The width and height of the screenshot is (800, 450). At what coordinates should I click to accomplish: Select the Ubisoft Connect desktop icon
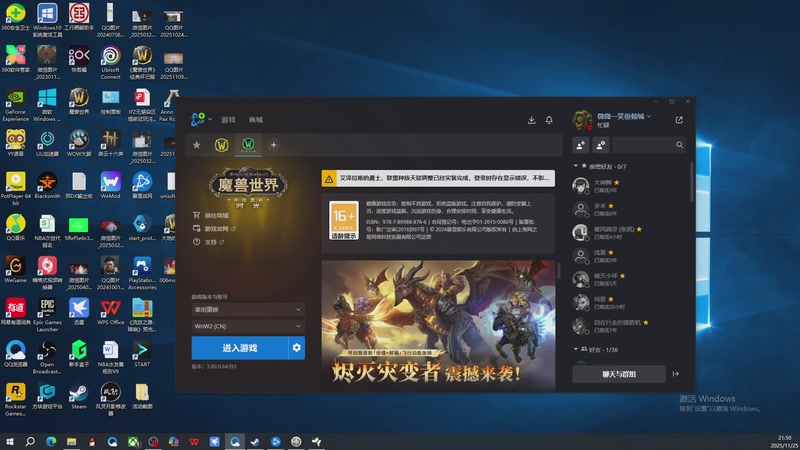(x=111, y=62)
